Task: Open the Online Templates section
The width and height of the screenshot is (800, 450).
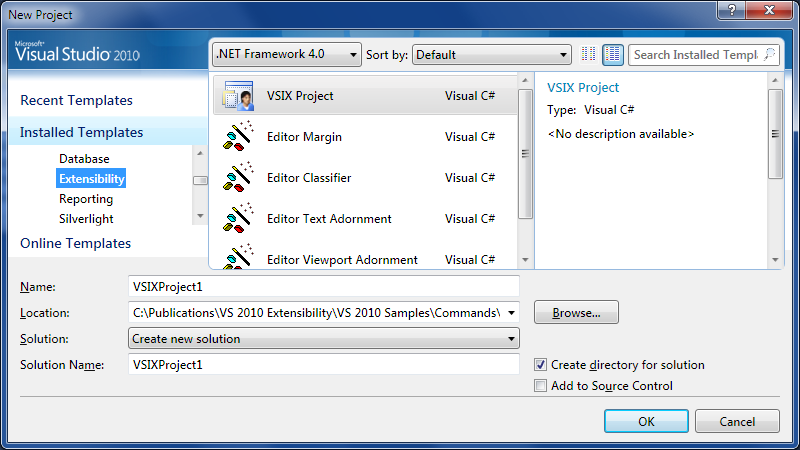Action: pyautogui.click(x=75, y=243)
